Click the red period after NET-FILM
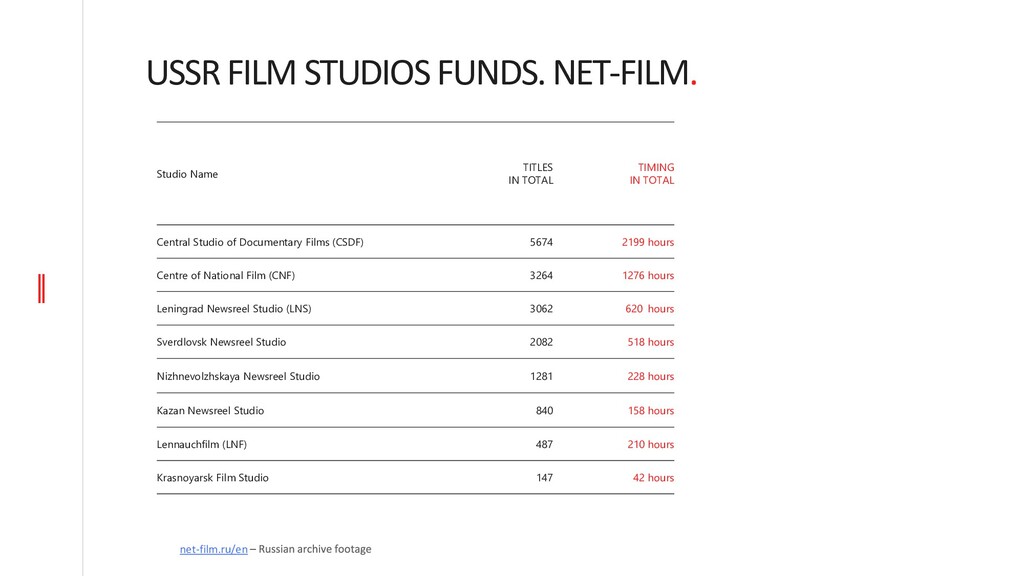 coord(694,82)
